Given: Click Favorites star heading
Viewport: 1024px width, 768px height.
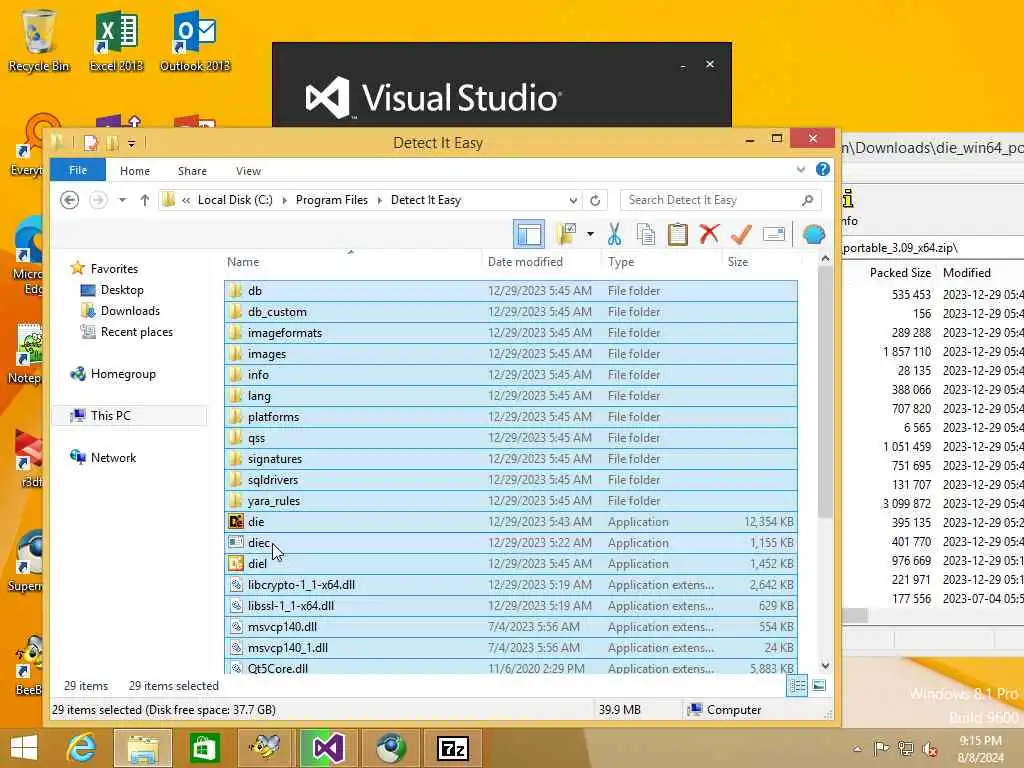Looking at the screenshot, I should (114, 268).
